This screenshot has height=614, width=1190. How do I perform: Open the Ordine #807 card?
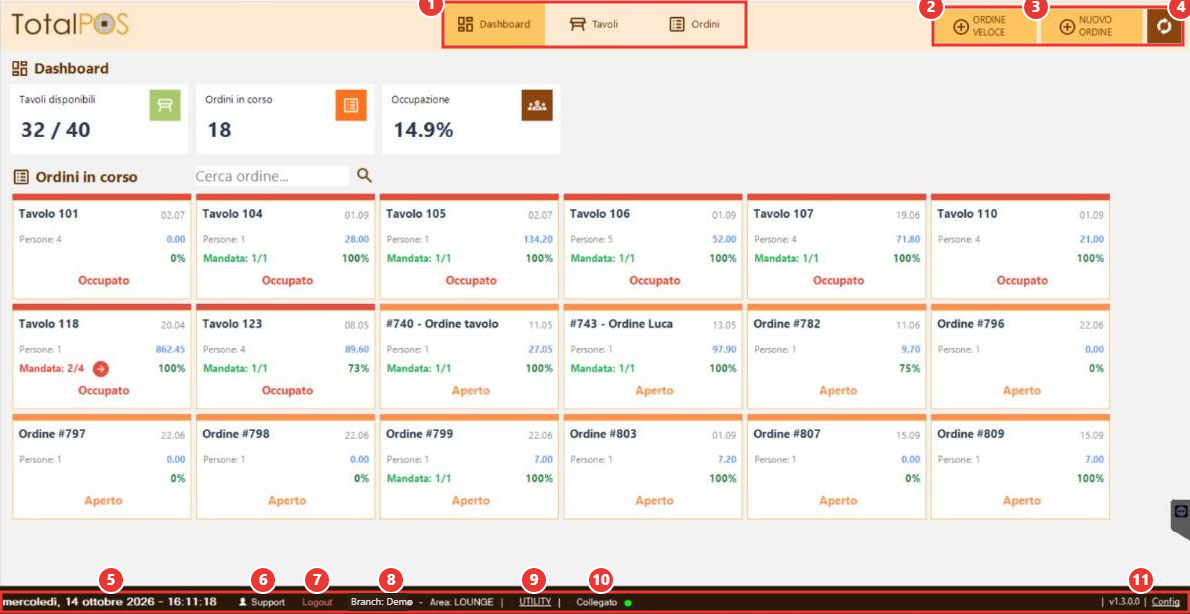pos(836,467)
